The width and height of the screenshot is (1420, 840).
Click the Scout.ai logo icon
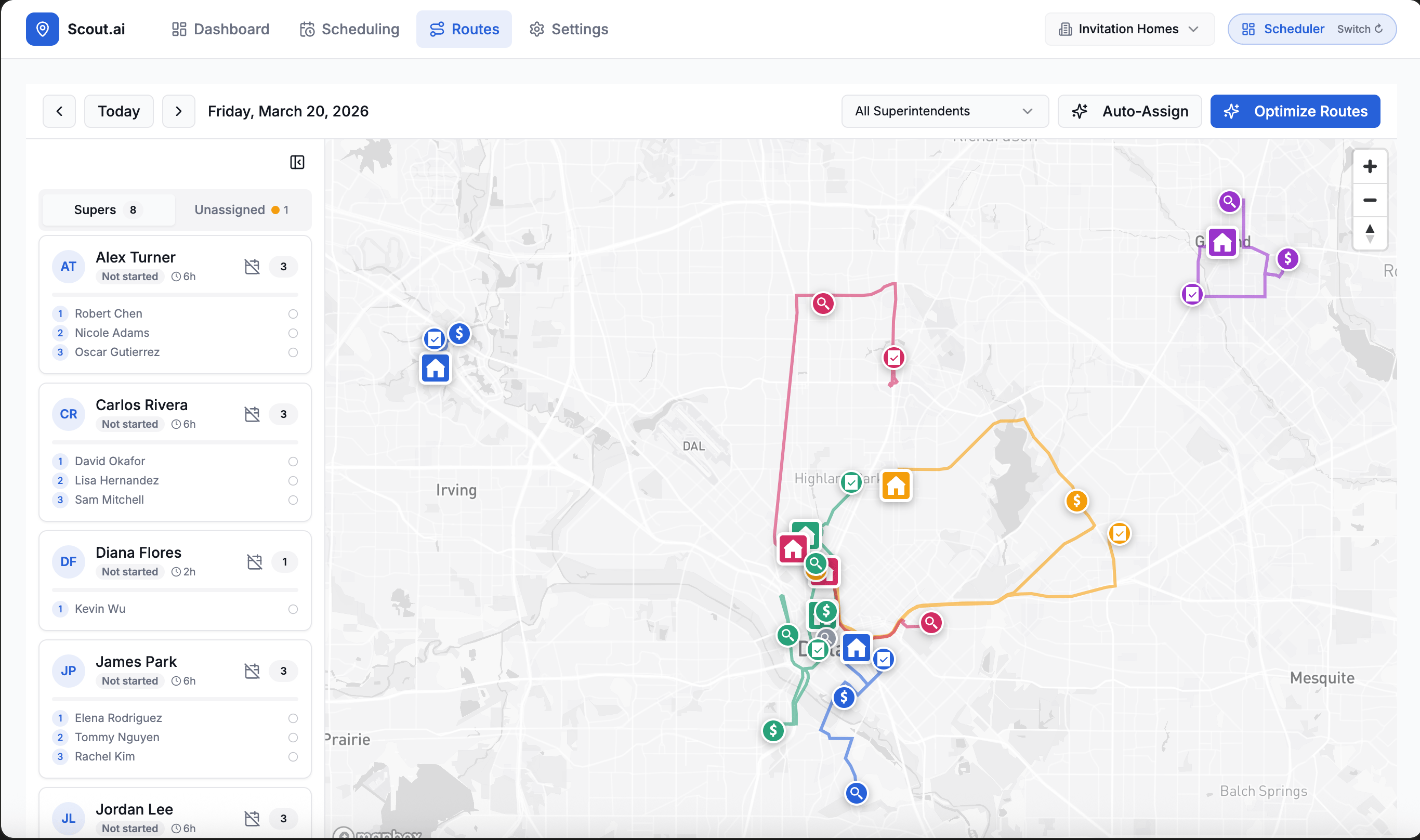pos(43,29)
